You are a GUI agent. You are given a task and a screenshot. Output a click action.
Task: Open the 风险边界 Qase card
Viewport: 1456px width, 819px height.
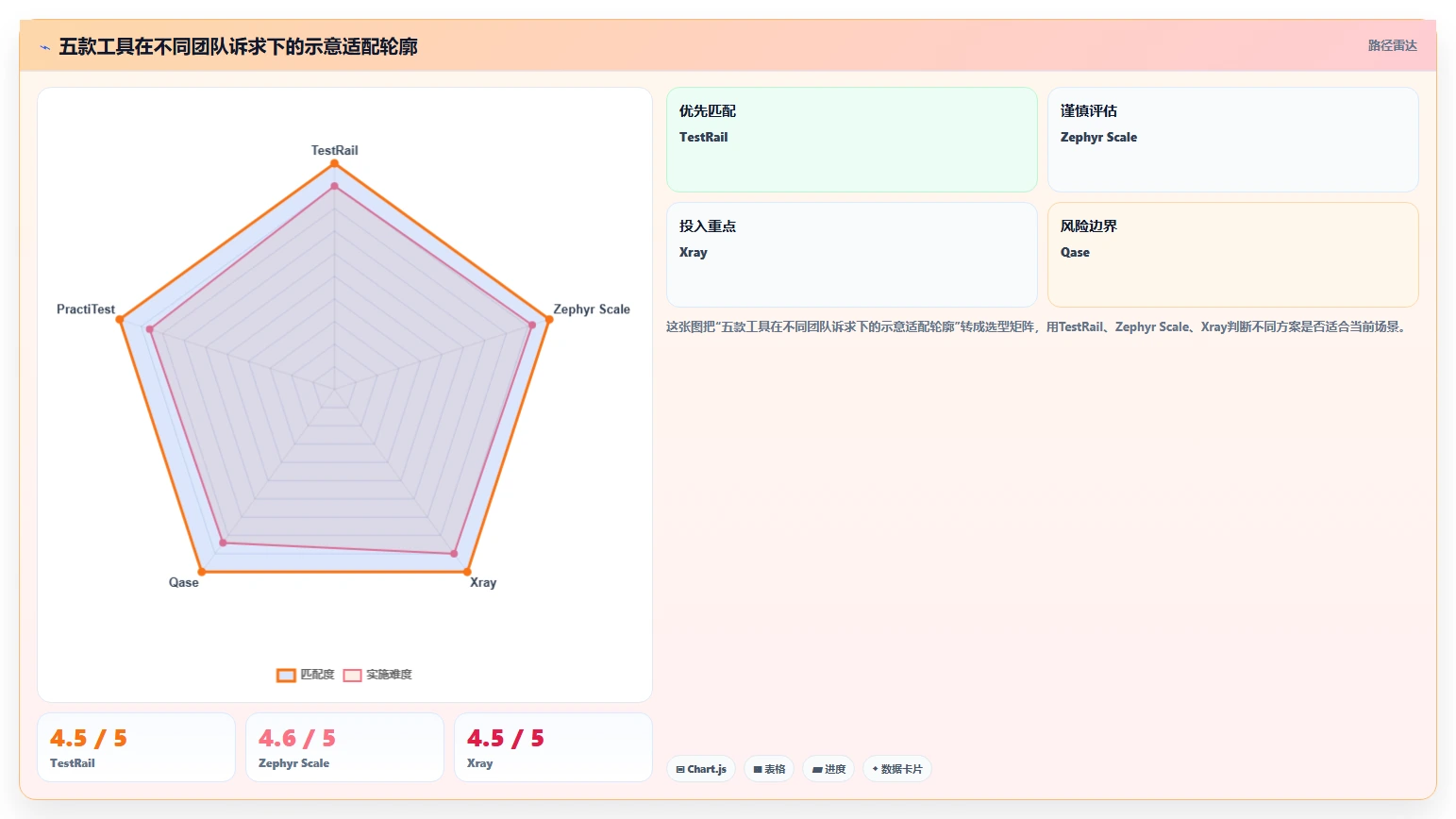(1233, 255)
